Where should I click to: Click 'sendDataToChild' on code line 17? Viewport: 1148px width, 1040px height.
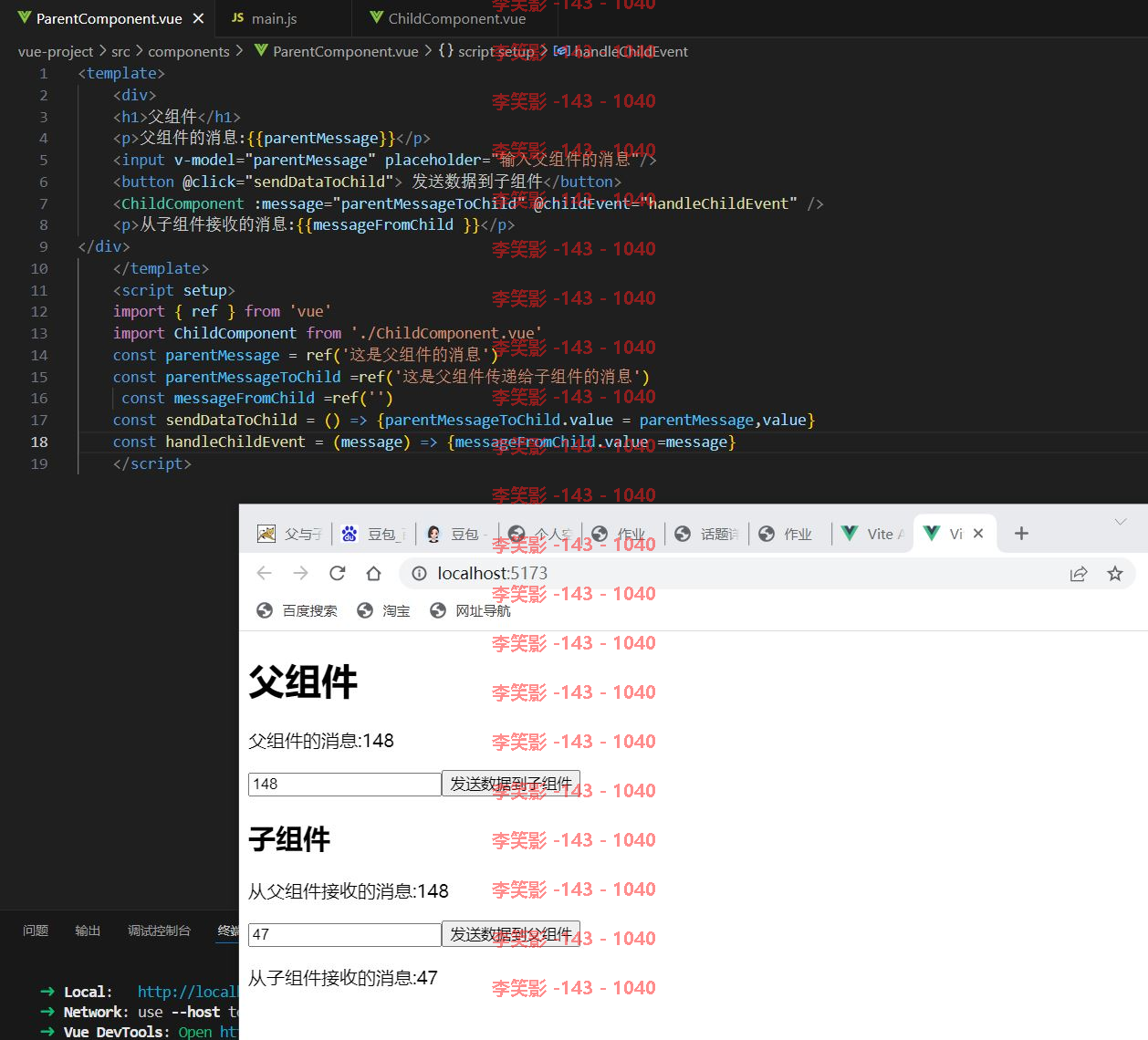point(231,420)
